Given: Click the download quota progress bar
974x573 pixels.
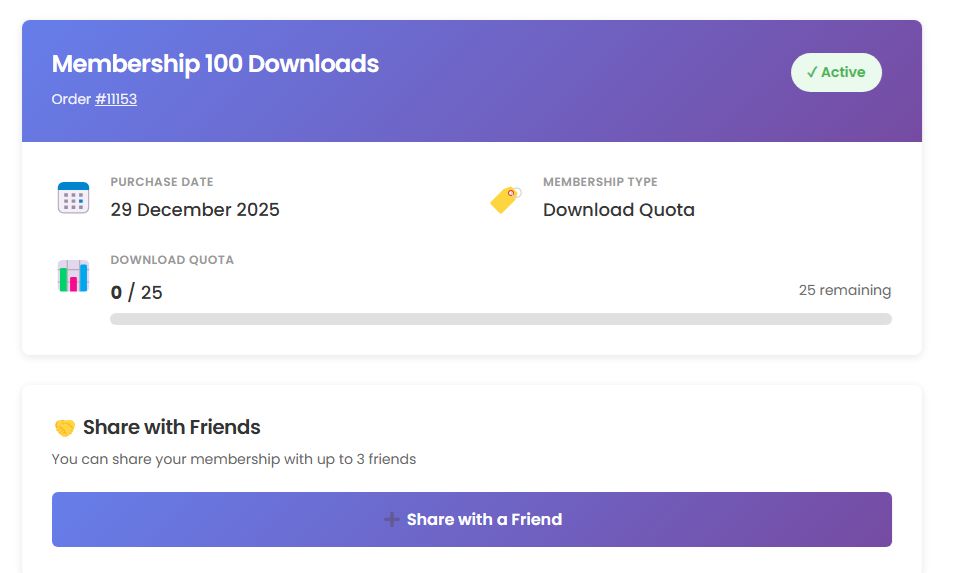Looking at the screenshot, I should click(x=500, y=319).
